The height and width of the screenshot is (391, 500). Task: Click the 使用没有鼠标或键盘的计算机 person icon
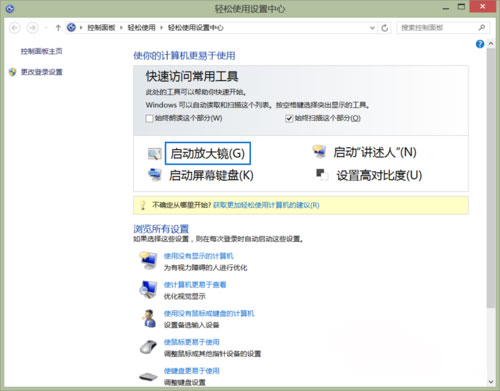[149, 318]
